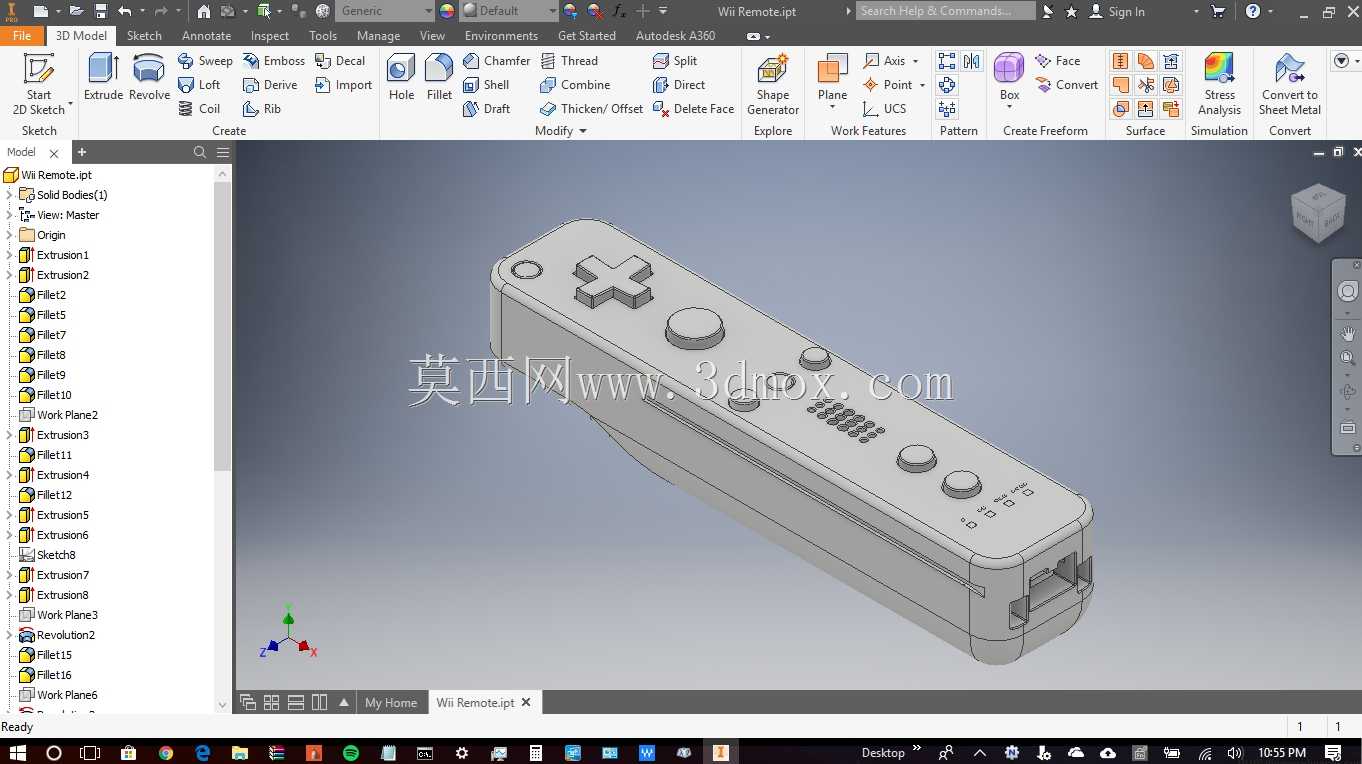Choose the Sweep tool
The image size is (1362, 764).
pos(205,61)
